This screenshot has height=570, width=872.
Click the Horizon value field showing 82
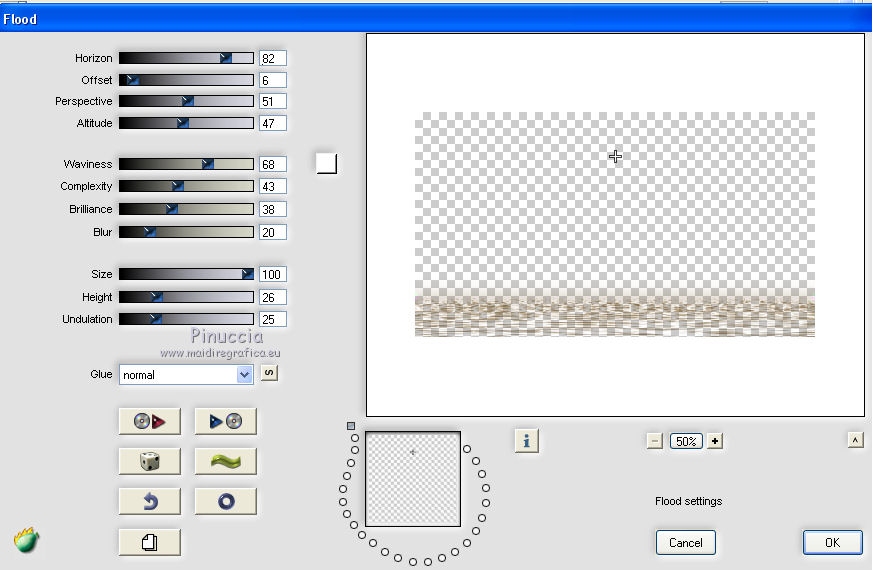coord(272,58)
